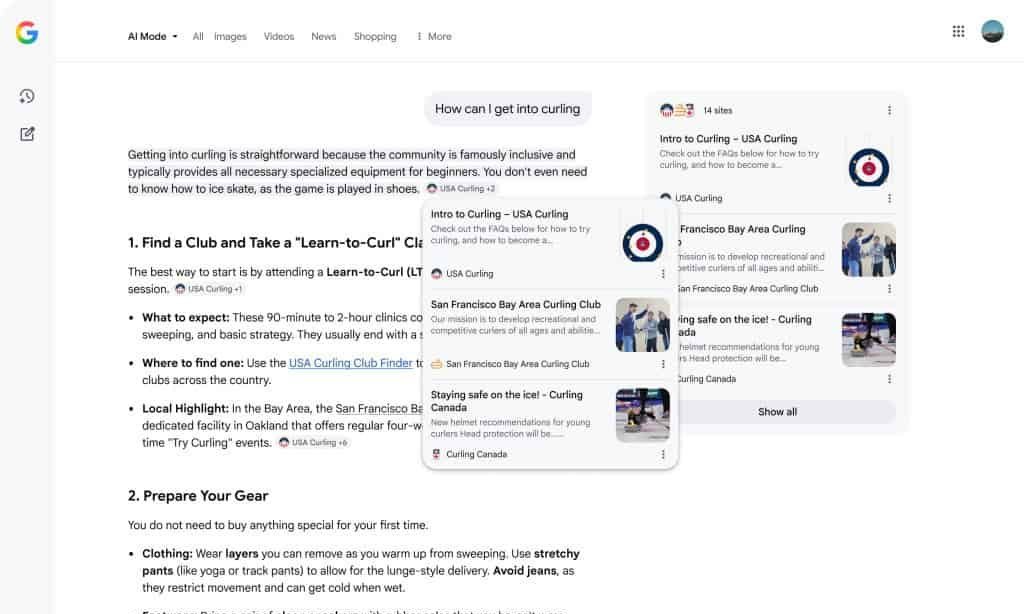Open three-dot menu for Curling Canada popup result
1024x614 pixels.
point(662,454)
